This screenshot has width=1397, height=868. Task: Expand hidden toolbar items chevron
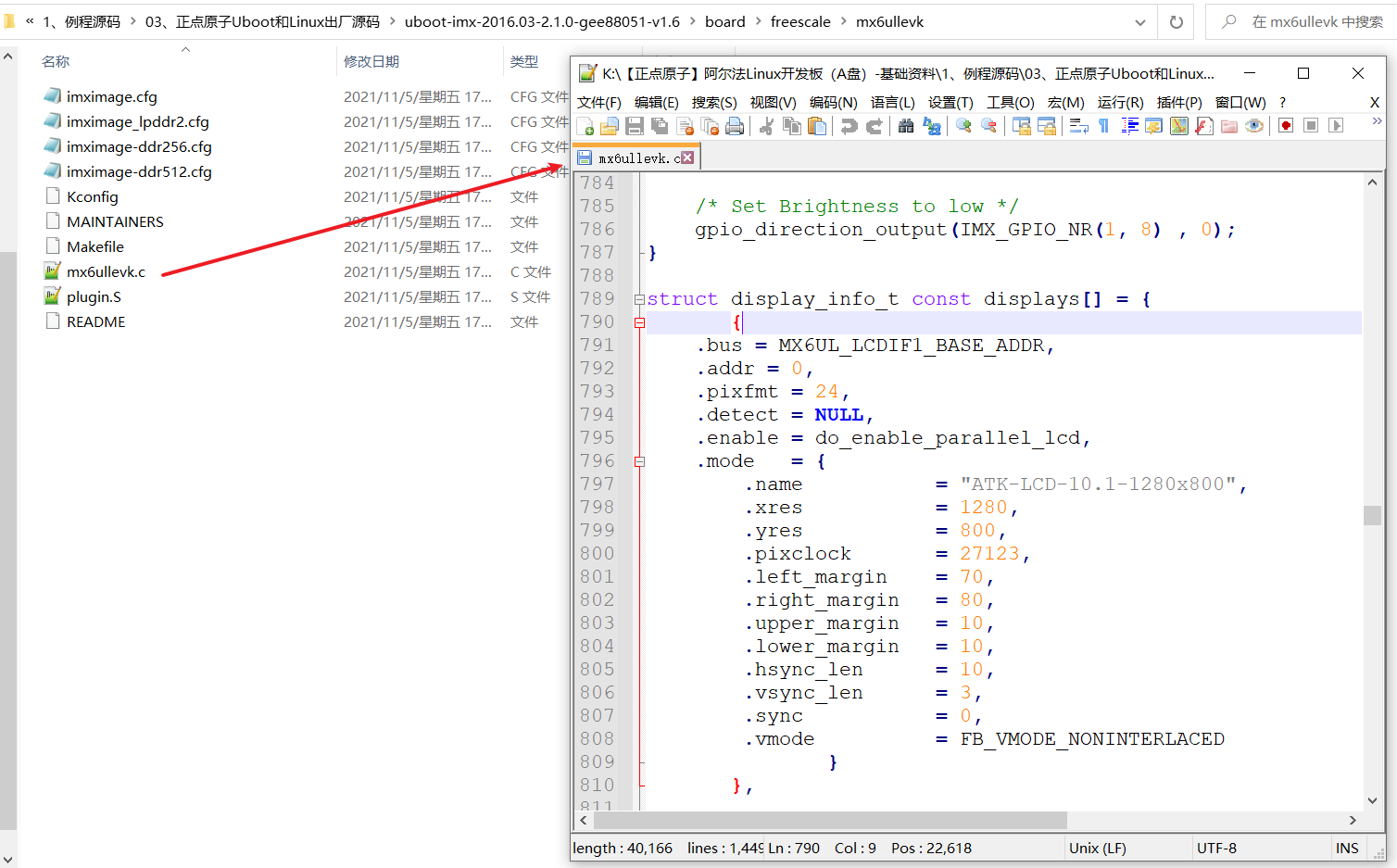1377,121
